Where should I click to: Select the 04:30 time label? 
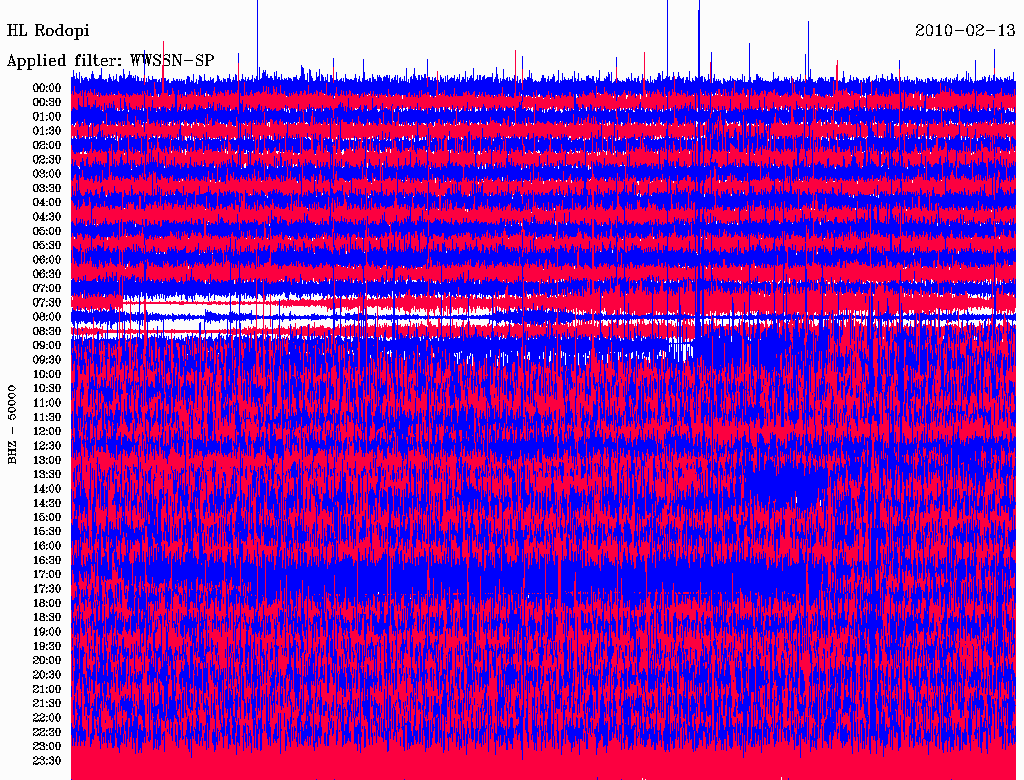(47, 217)
